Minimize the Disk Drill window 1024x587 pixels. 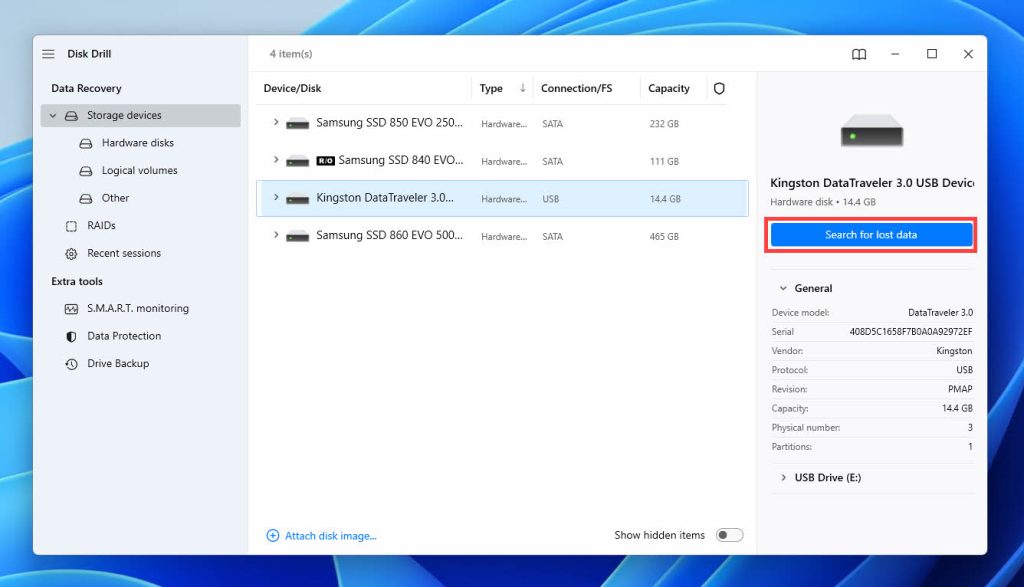(x=895, y=54)
